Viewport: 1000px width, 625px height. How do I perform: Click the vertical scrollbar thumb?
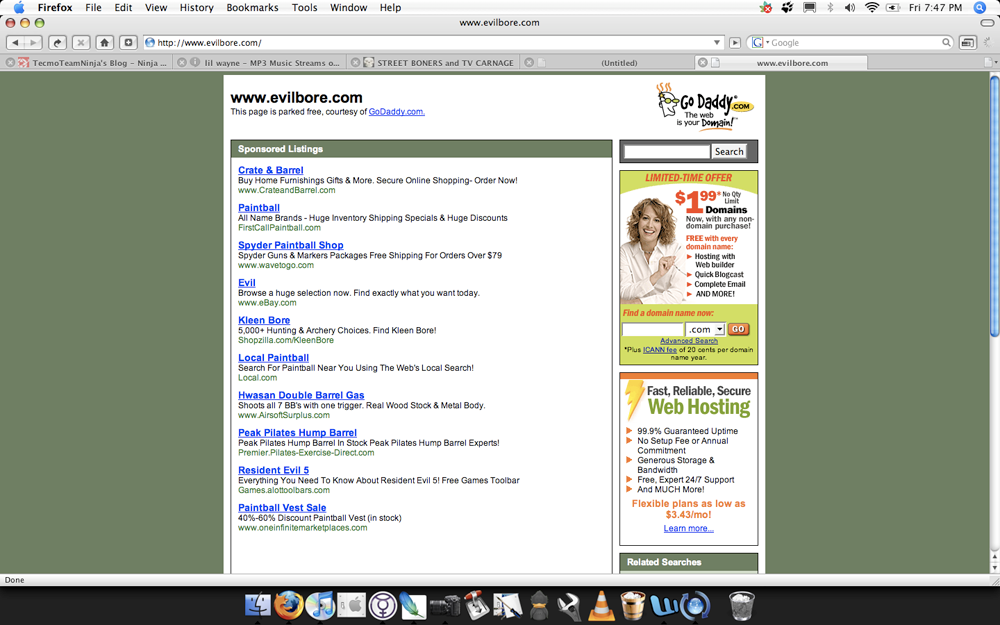(994, 205)
